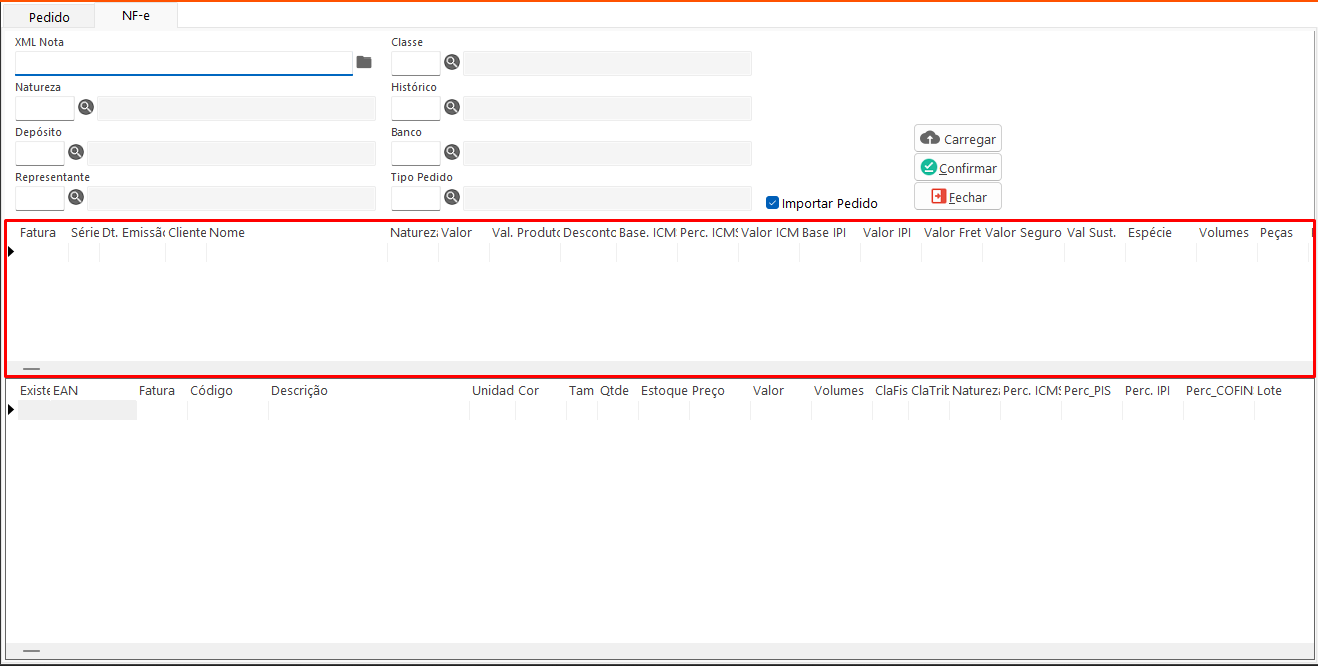Open the Histórico search magnifier

[x=452, y=107]
